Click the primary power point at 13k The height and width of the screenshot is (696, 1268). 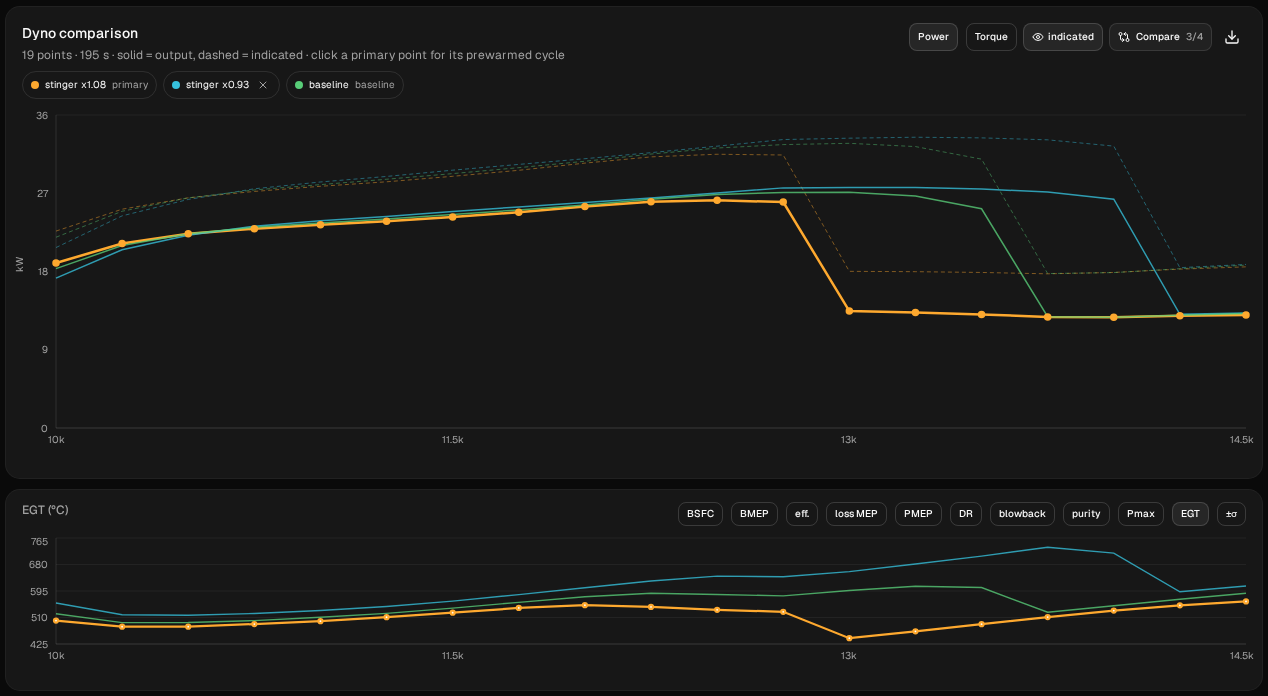coord(849,311)
